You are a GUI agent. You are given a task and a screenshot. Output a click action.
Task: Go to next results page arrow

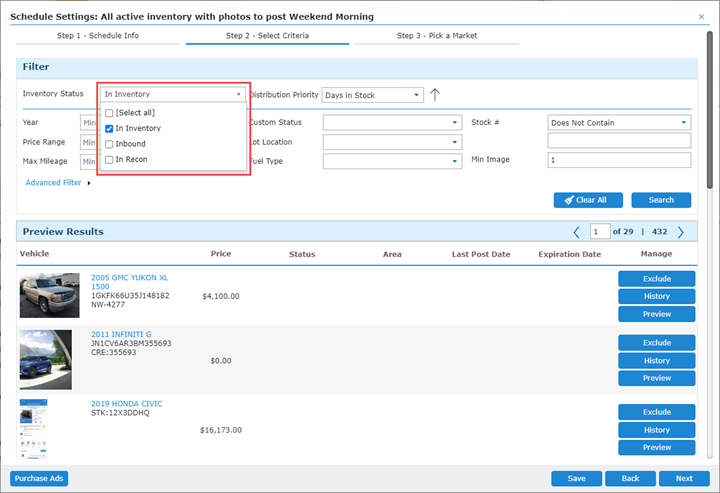pos(681,232)
